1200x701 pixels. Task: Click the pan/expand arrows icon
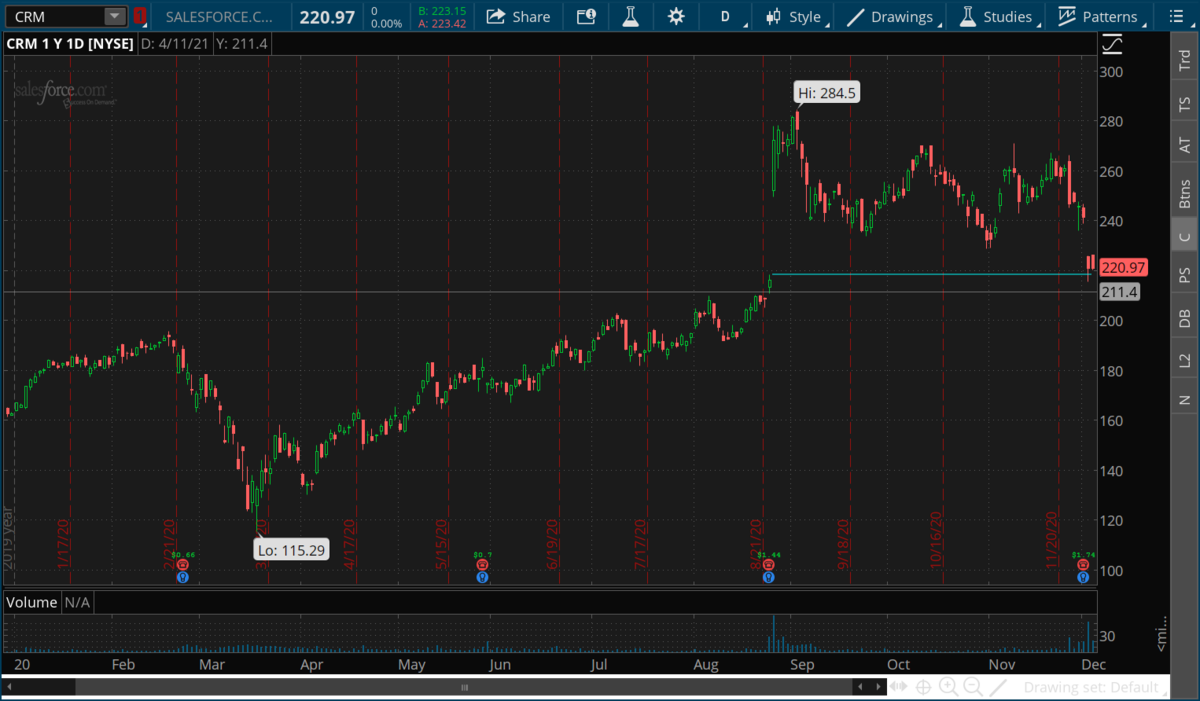(900, 687)
